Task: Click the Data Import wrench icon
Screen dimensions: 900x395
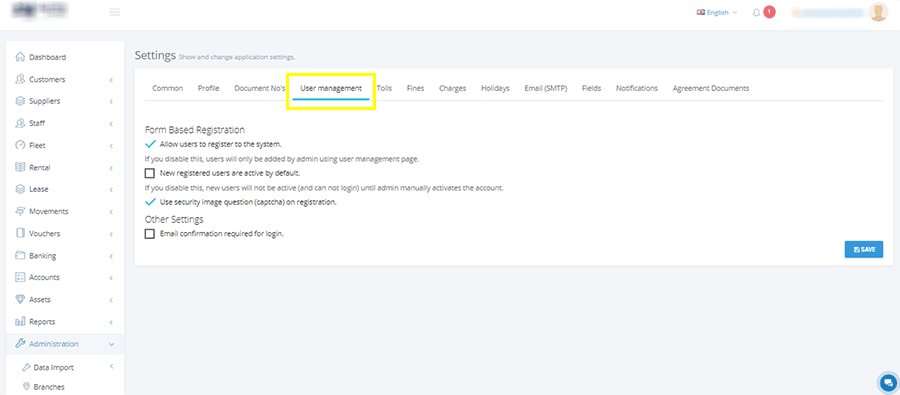Action: pyautogui.click(x=26, y=367)
